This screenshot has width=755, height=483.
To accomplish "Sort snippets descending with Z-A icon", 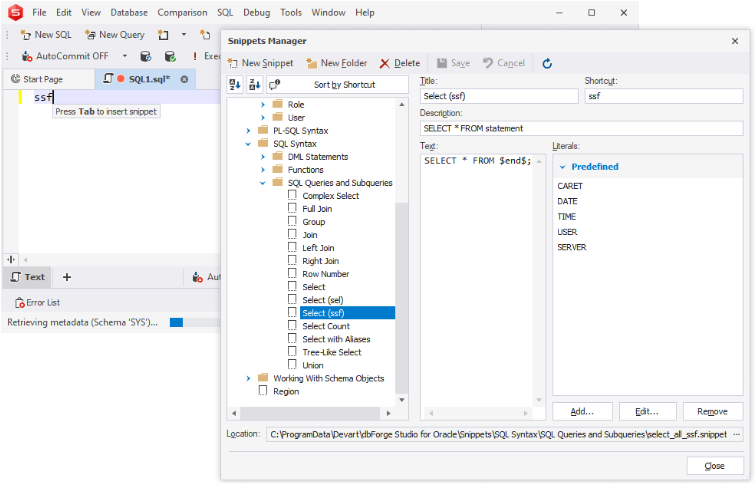I will point(254,85).
